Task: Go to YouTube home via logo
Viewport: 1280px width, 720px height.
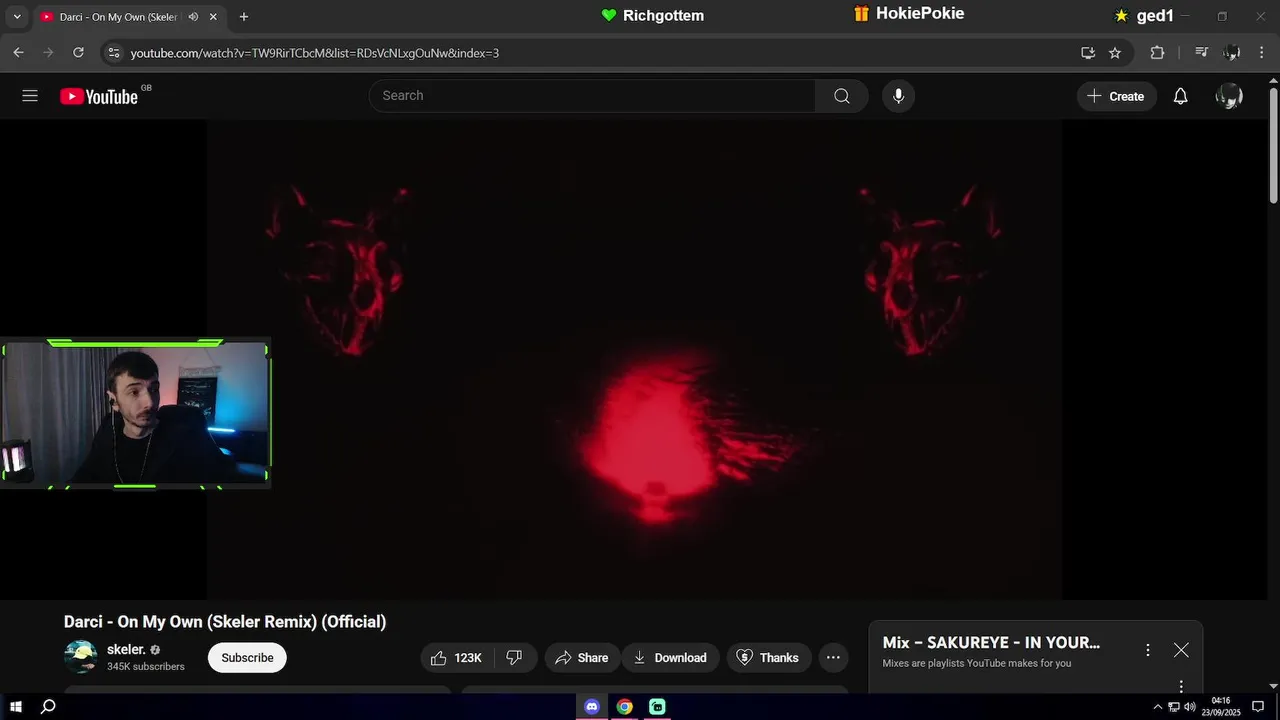Action: point(98,96)
